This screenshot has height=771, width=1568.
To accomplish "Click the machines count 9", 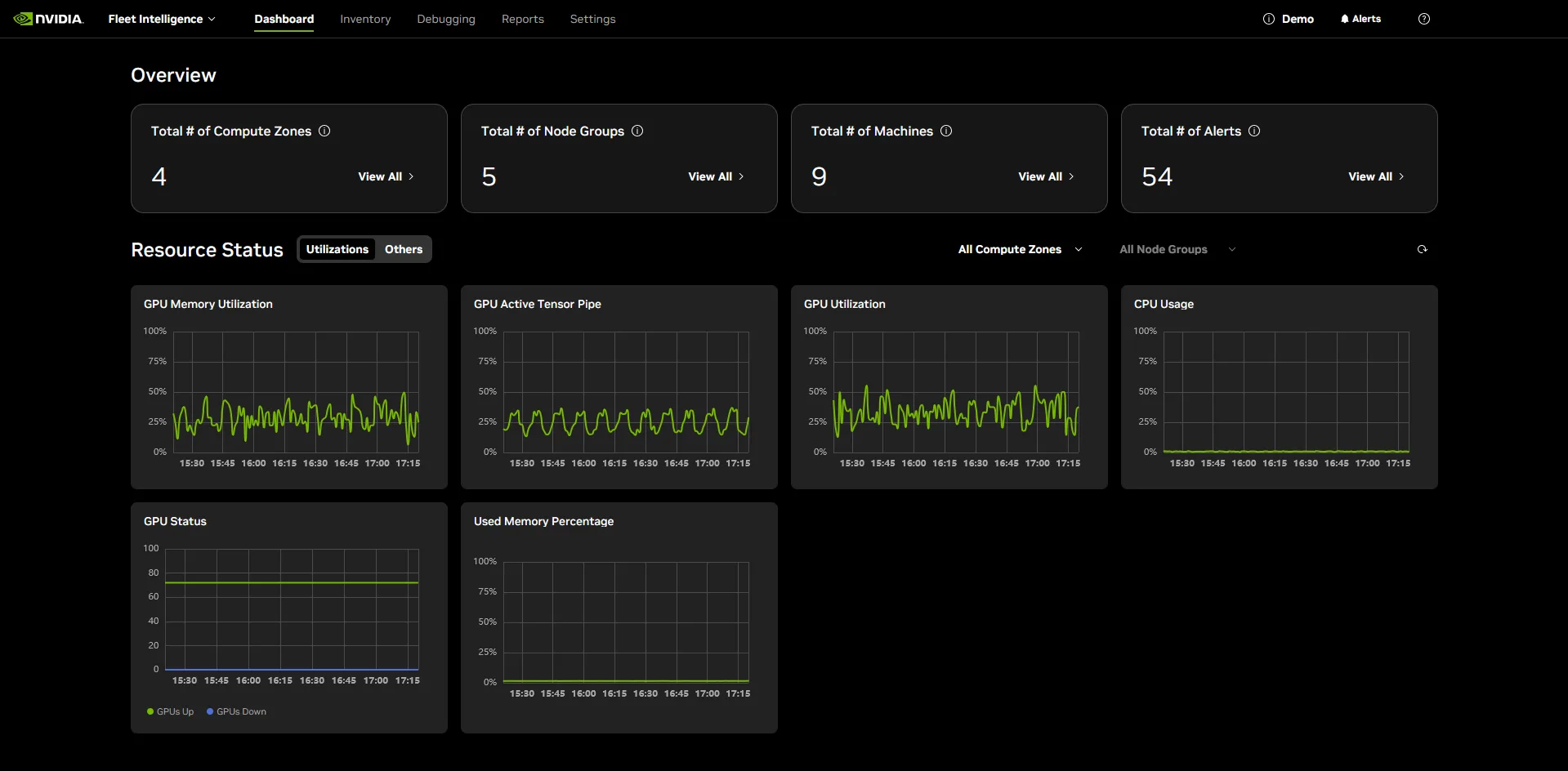I will [x=819, y=176].
